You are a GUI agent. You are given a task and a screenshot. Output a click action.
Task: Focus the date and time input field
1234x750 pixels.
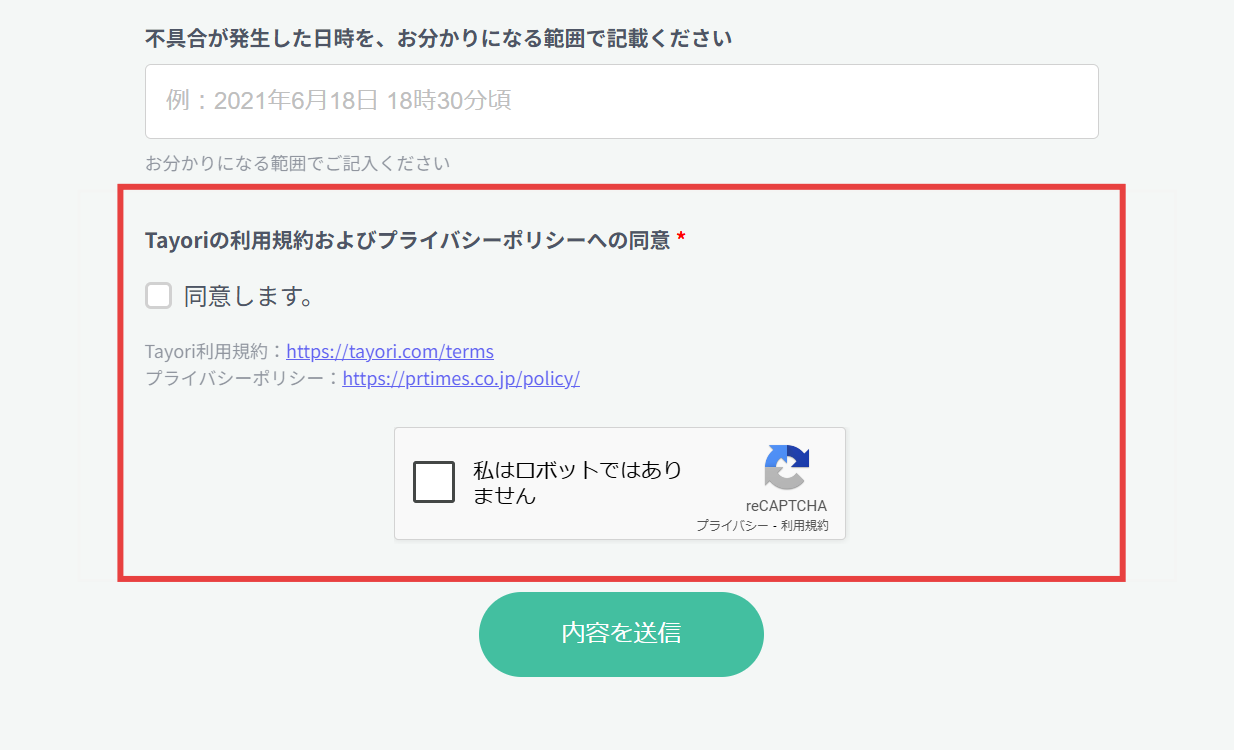(x=621, y=102)
